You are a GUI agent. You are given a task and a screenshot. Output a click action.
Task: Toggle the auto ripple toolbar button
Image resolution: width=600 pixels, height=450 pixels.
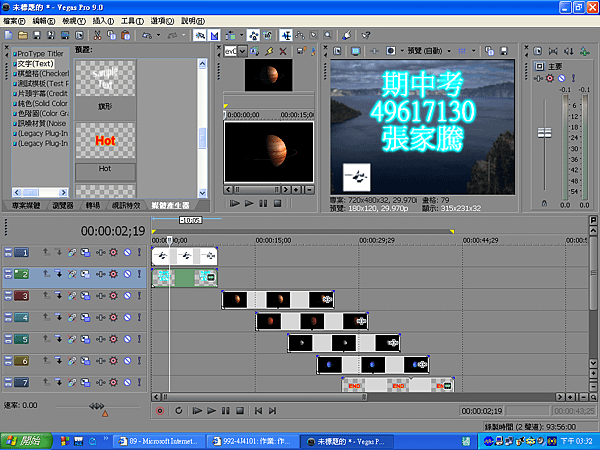pyautogui.click(x=230, y=36)
